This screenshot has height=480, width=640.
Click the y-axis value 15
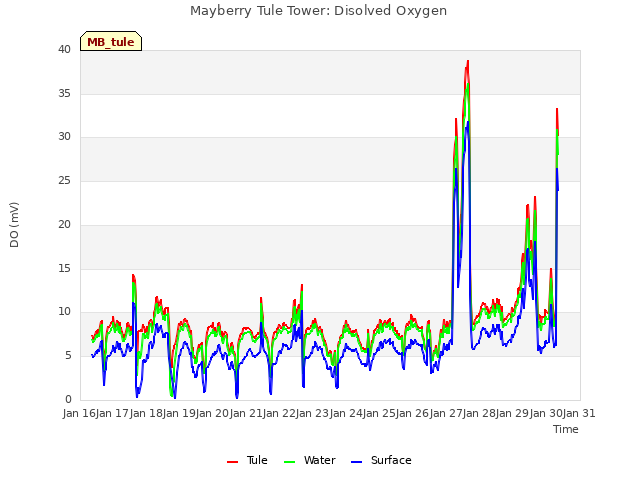pyautogui.click(x=64, y=268)
